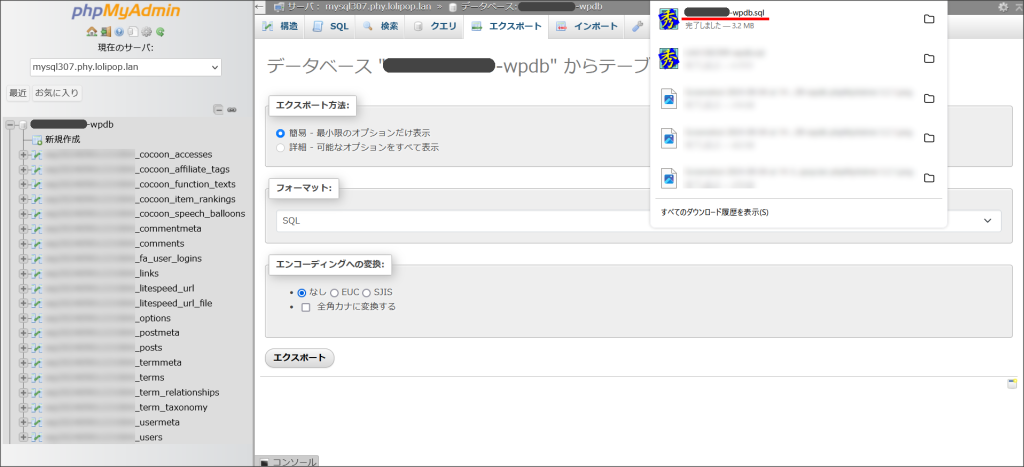The height and width of the screenshot is (467, 1024).
Task: Select SJIS encoding radio button
Action: pyautogui.click(x=366, y=293)
